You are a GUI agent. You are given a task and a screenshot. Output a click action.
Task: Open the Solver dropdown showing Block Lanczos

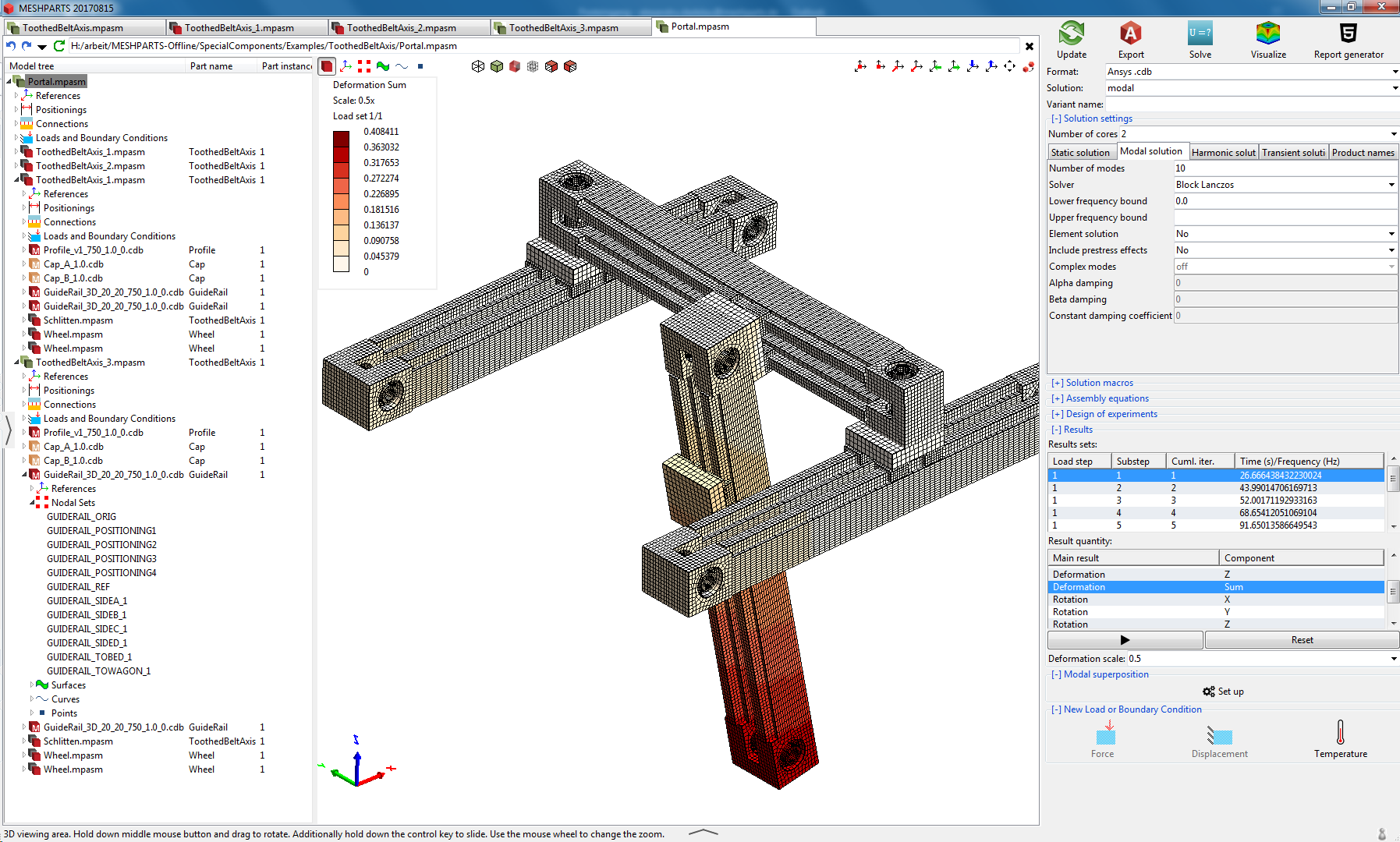tap(1285, 185)
